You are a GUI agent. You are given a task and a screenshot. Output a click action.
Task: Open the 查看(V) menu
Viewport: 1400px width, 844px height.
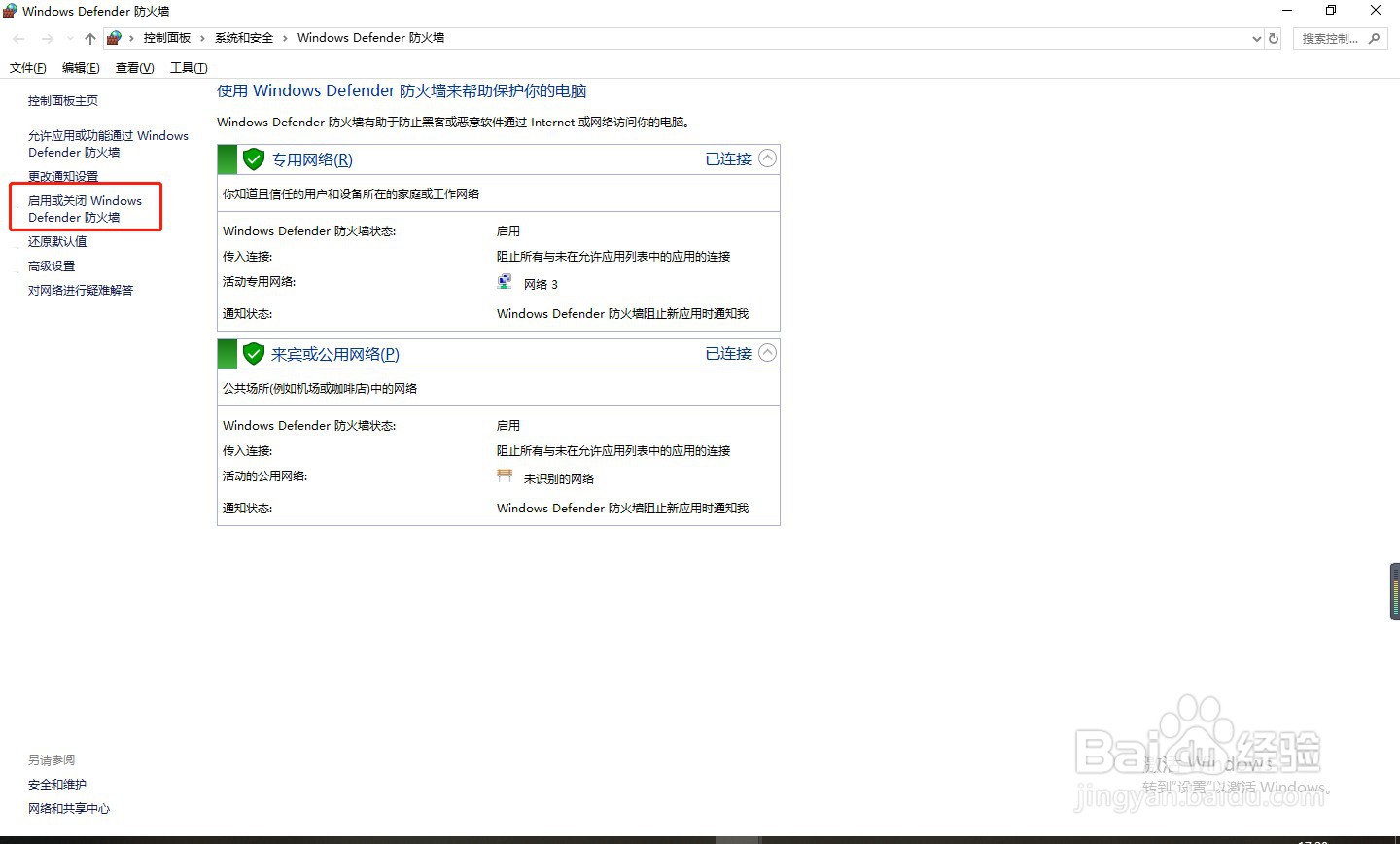click(x=134, y=68)
